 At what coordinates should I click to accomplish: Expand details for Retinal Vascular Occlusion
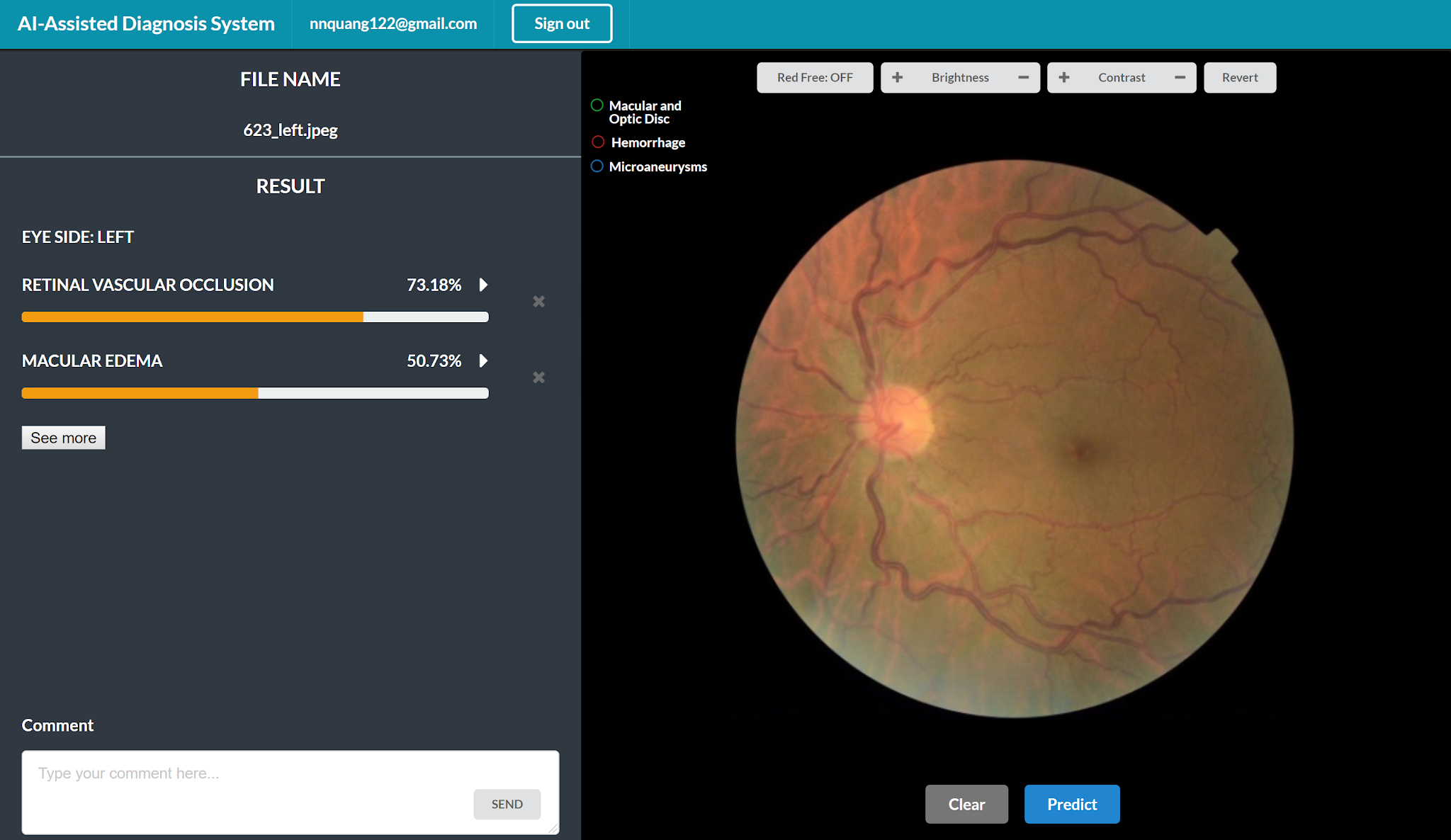tap(484, 285)
